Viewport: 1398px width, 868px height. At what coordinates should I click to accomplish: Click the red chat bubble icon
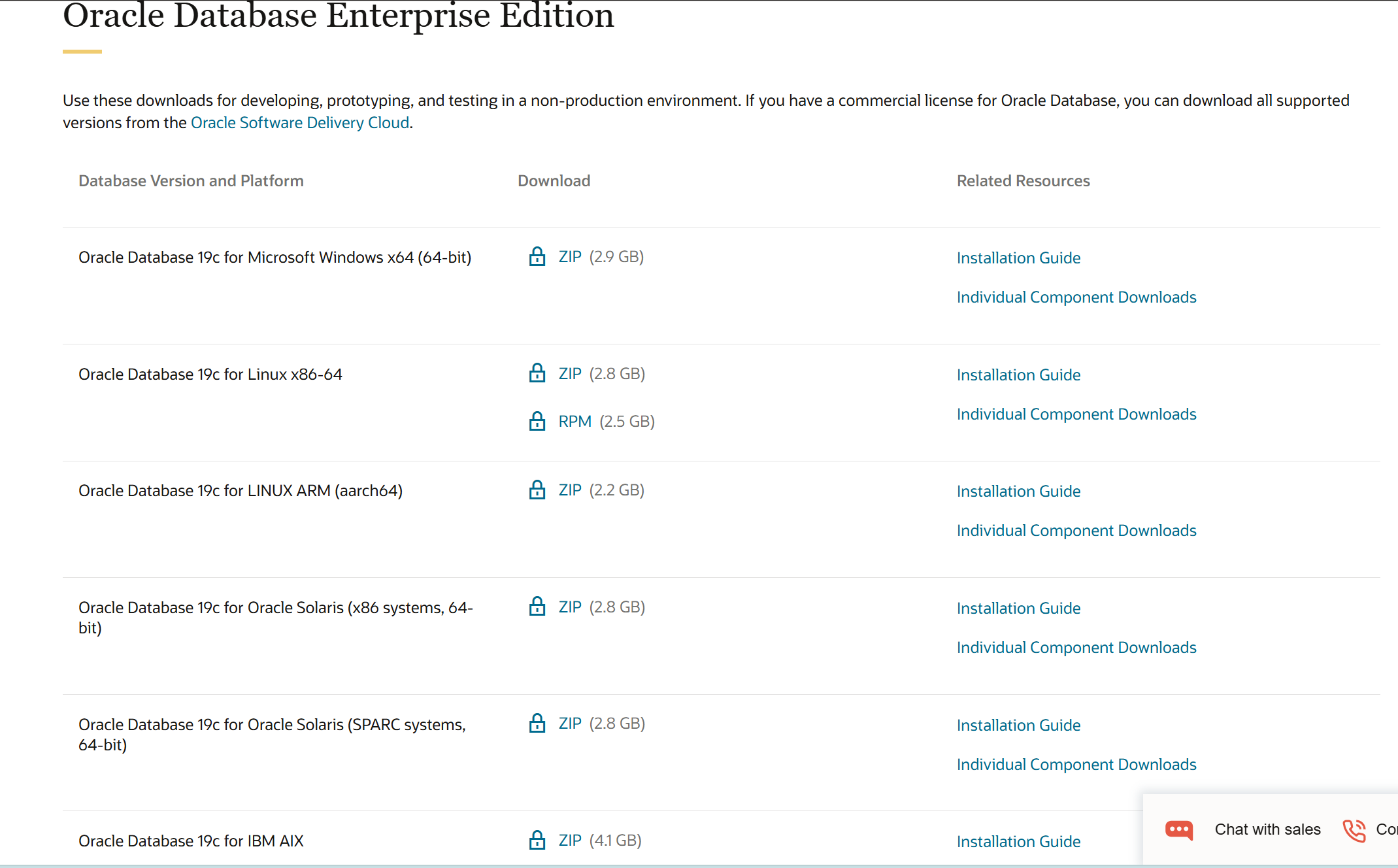(1179, 830)
